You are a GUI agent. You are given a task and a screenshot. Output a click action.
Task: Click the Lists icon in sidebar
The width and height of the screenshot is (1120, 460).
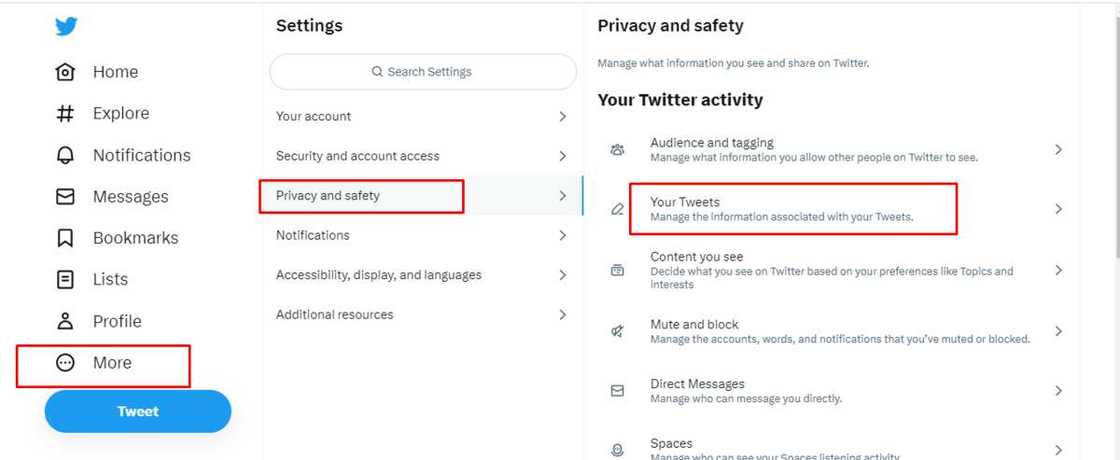coord(65,280)
